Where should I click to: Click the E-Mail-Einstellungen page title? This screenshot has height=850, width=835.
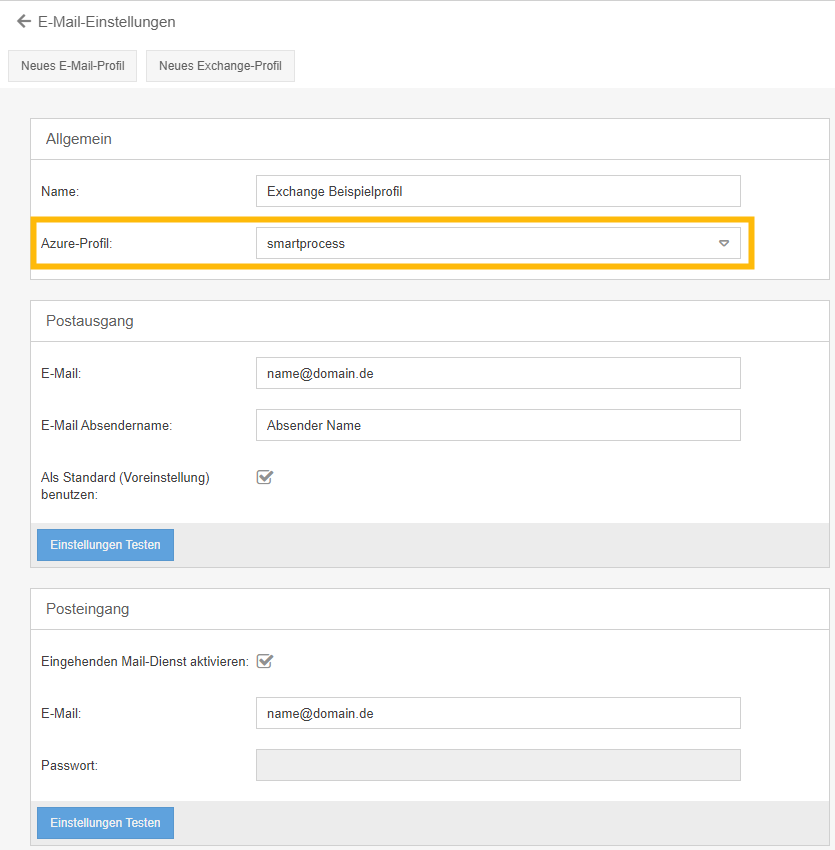point(107,21)
